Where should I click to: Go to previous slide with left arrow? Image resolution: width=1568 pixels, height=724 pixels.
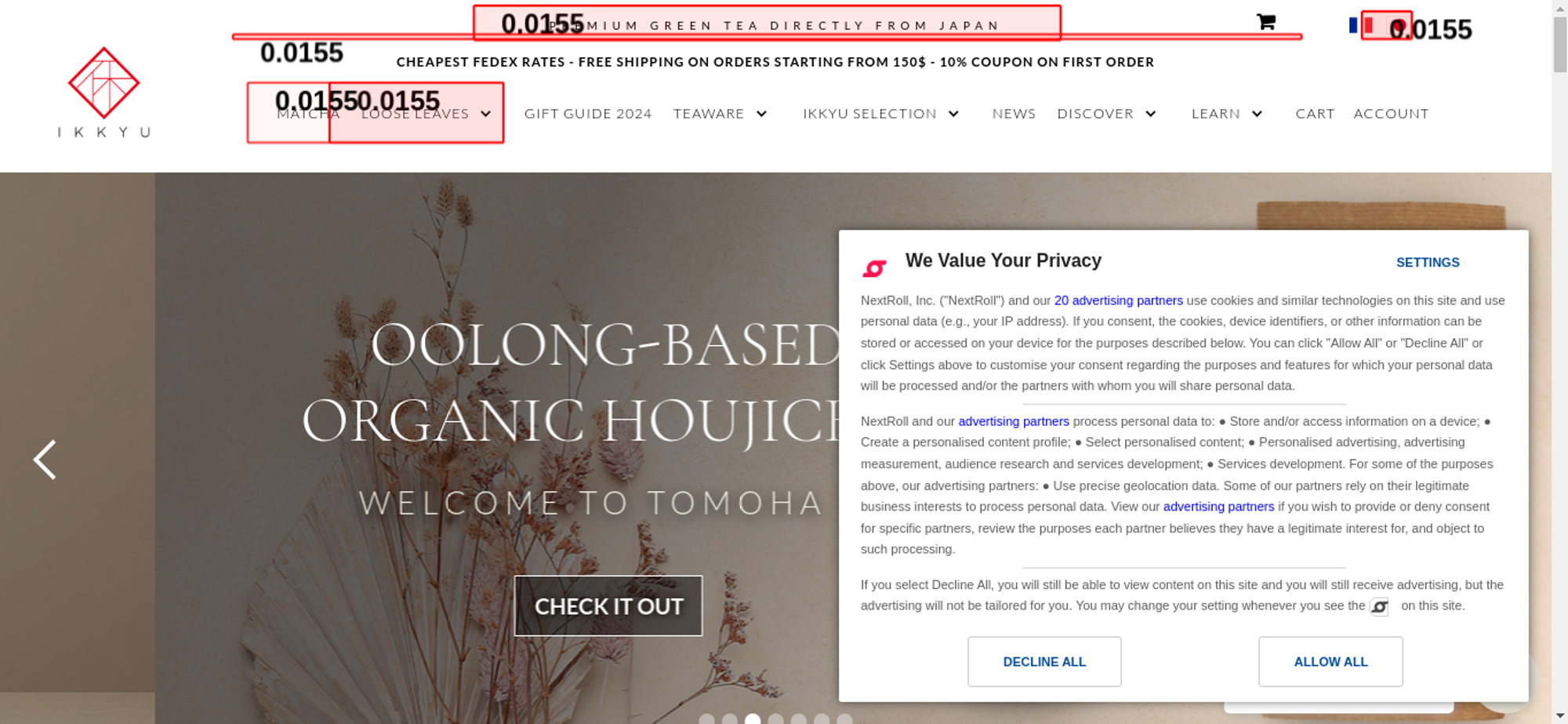(45, 460)
